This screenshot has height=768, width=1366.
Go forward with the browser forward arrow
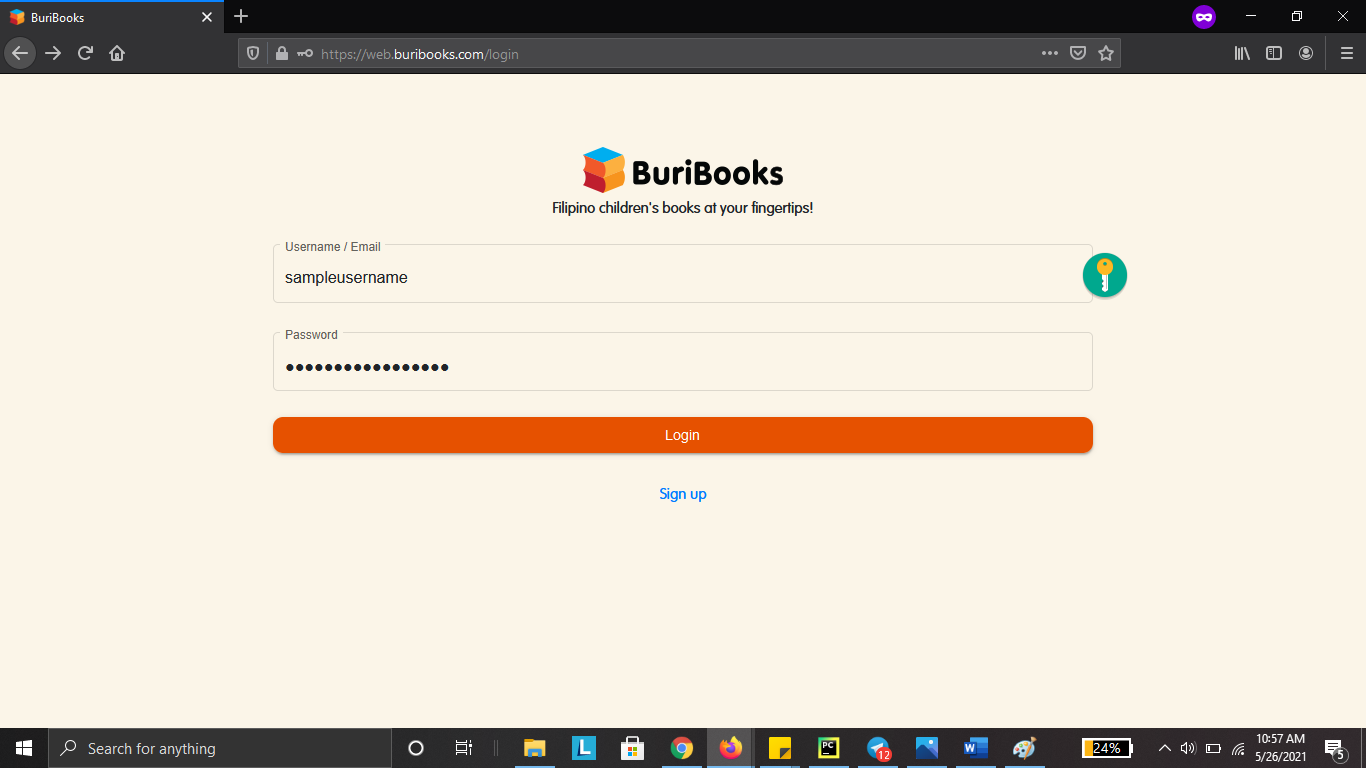[53, 53]
